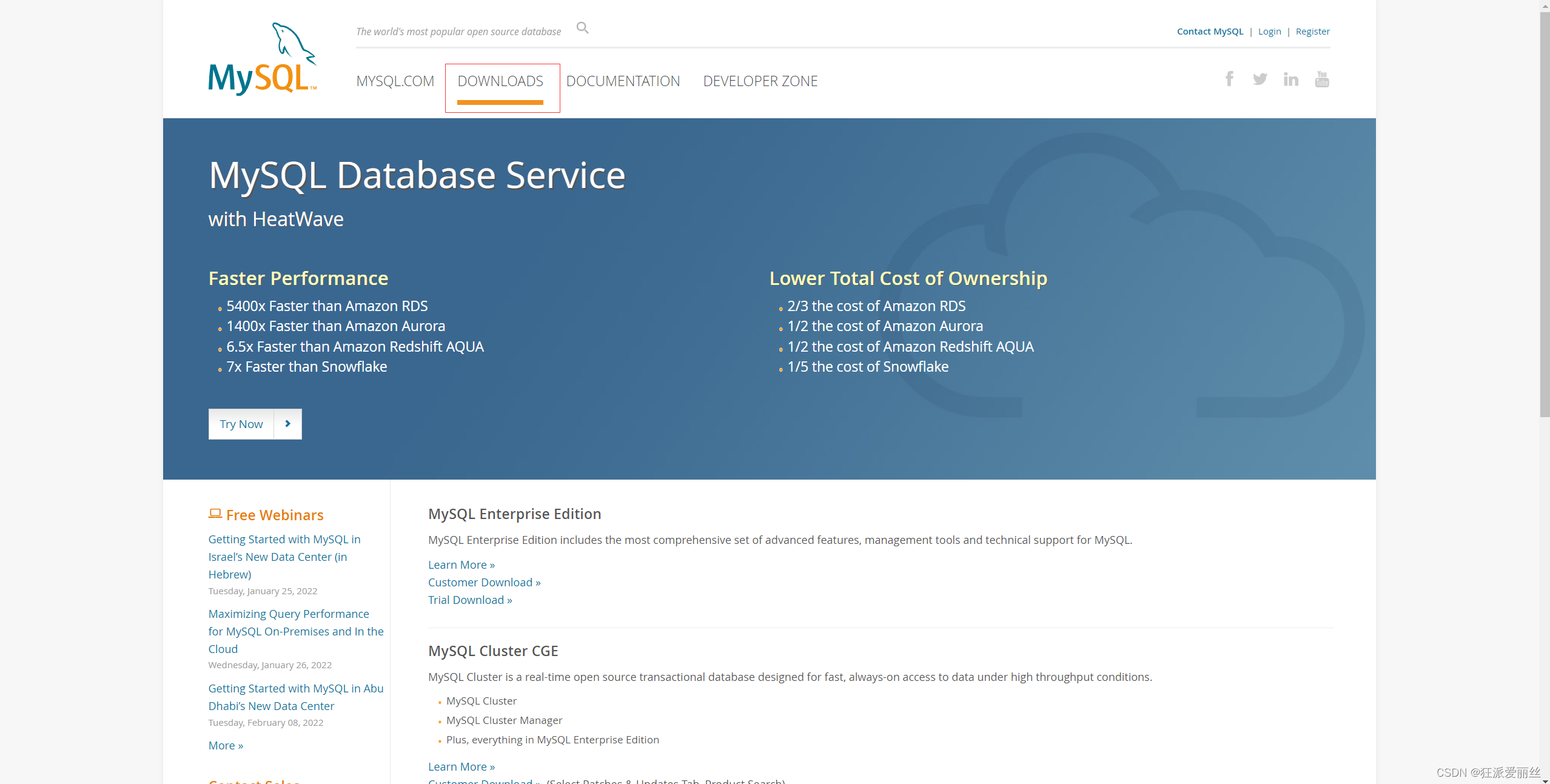Open MySQL's YouTube icon

point(1321,79)
